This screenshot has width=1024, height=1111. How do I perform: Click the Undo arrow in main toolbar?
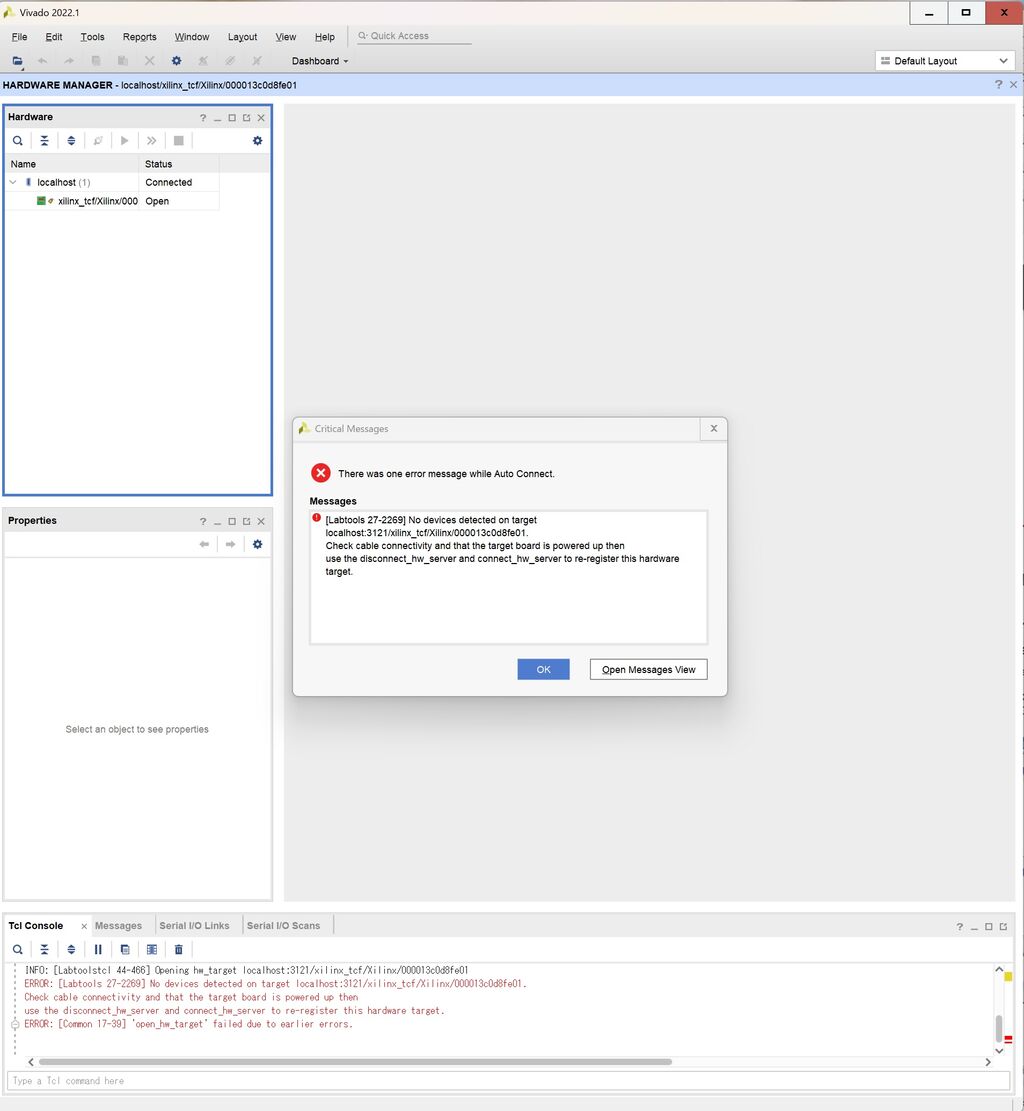(x=43, y=61)
